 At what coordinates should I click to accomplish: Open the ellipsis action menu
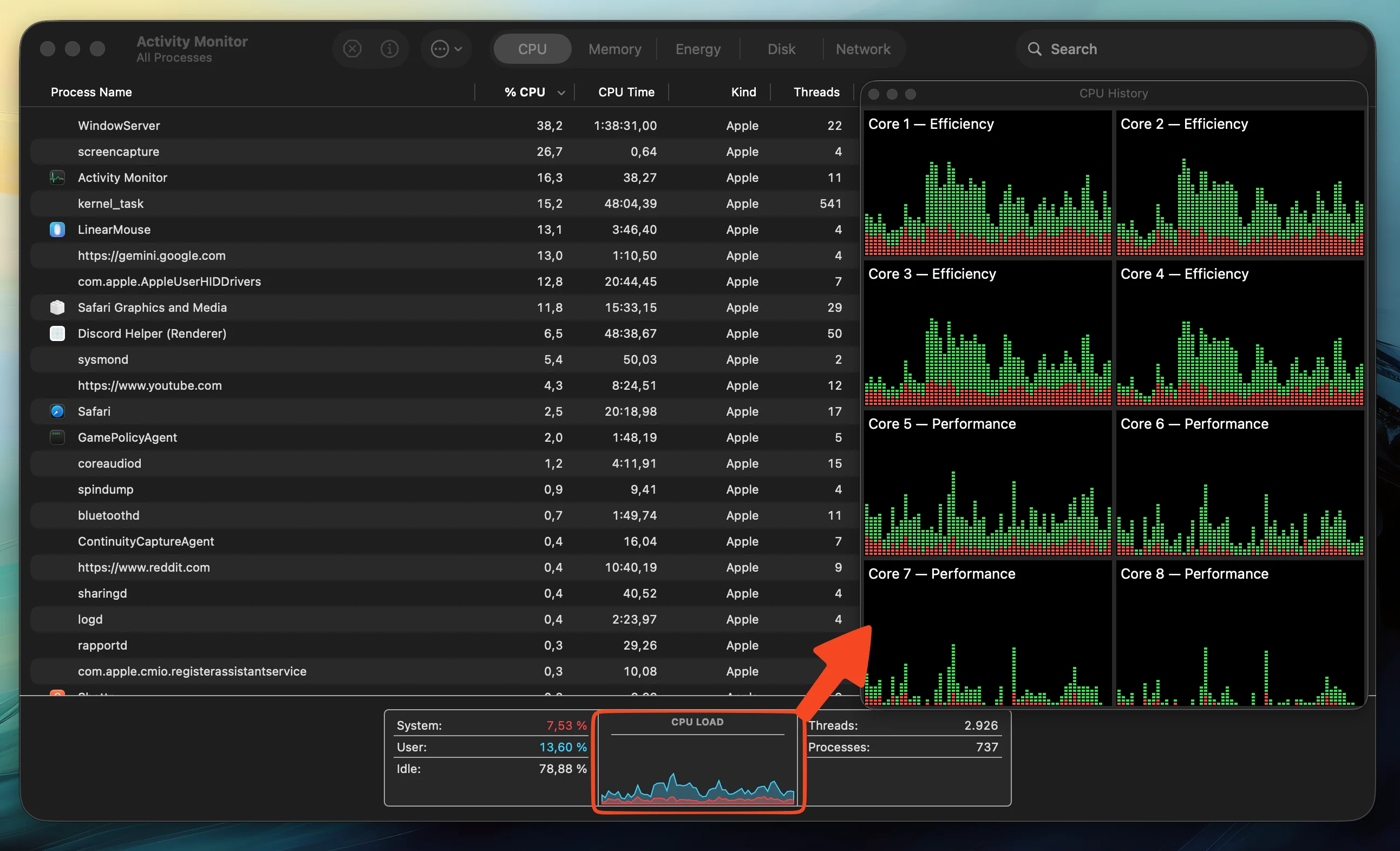tap(446, 49)
